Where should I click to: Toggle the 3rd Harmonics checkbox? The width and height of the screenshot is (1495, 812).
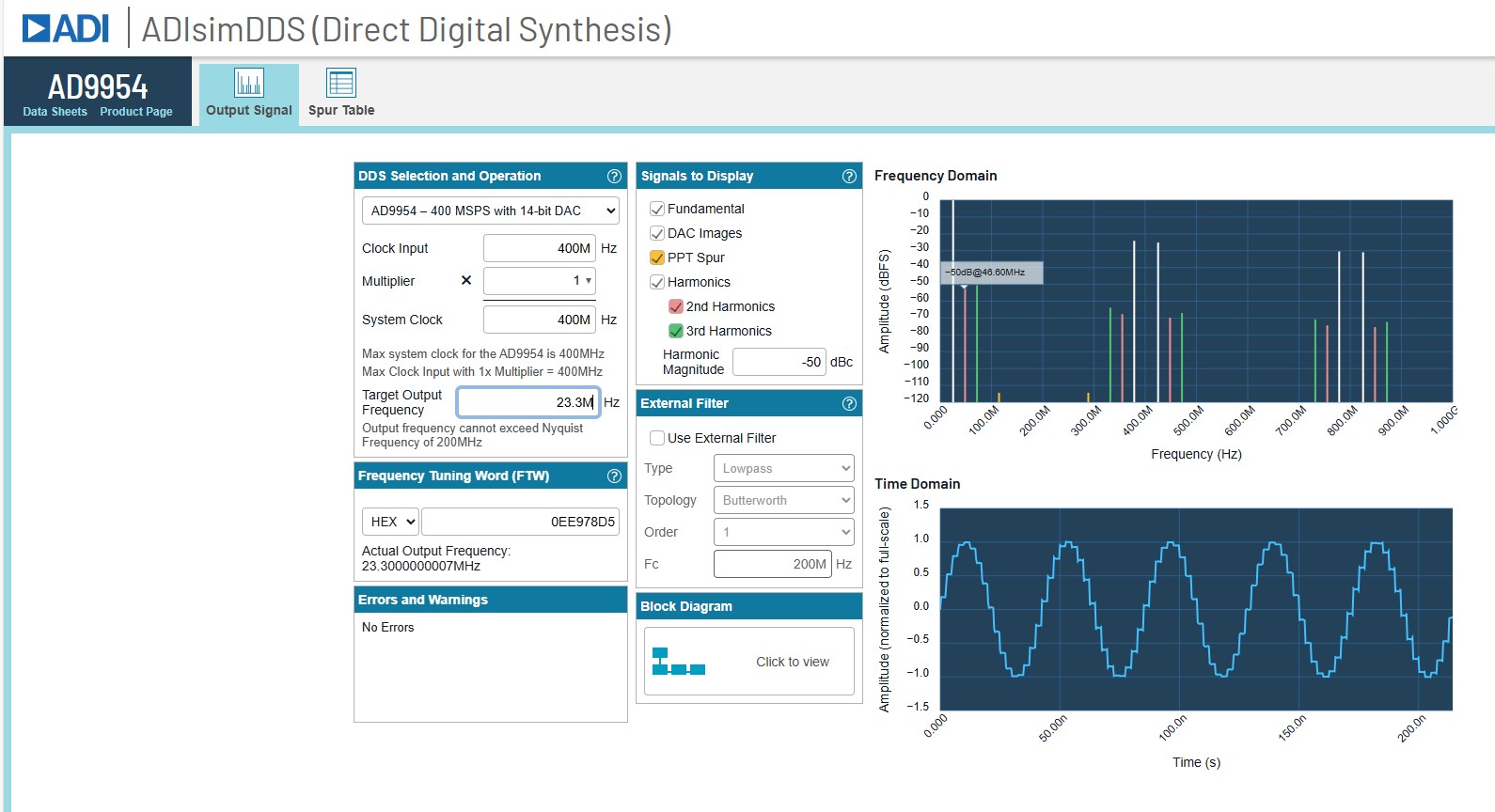click(x=675, y=331)
